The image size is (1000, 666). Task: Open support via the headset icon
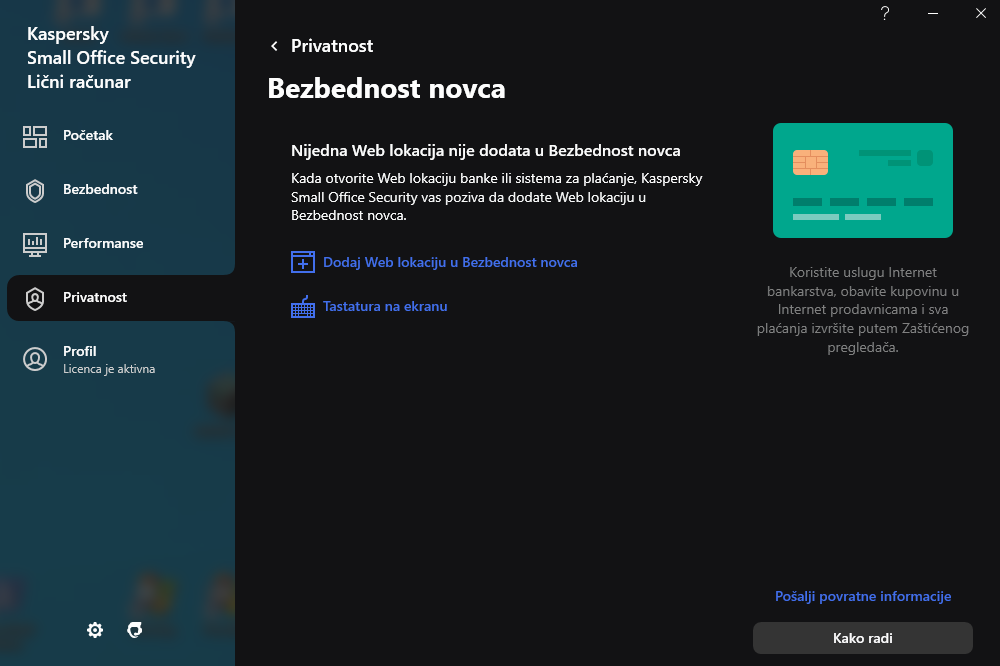coord(135,630)
